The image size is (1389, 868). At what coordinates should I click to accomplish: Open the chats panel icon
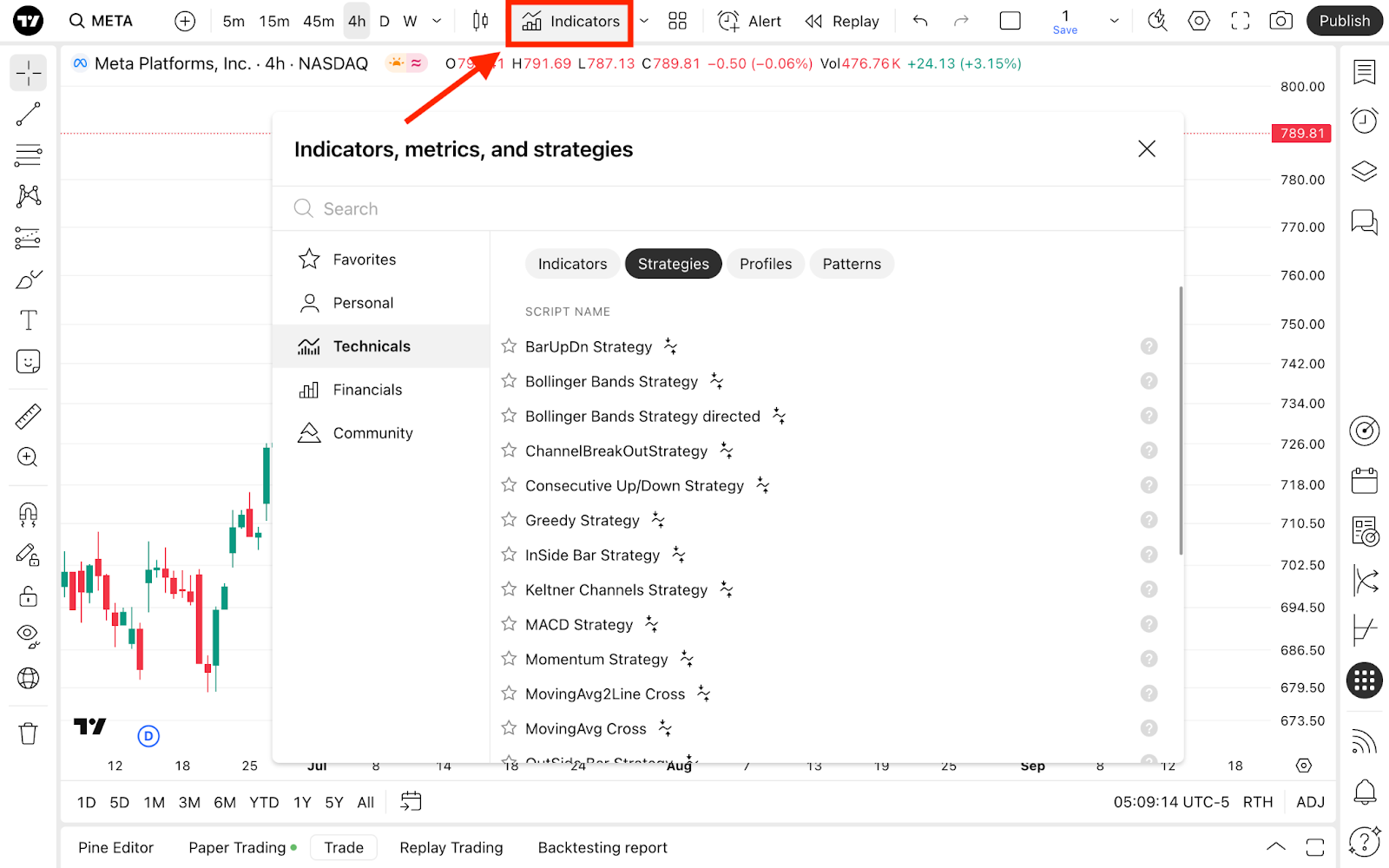pyautogui.click(x=1365, y=222)
